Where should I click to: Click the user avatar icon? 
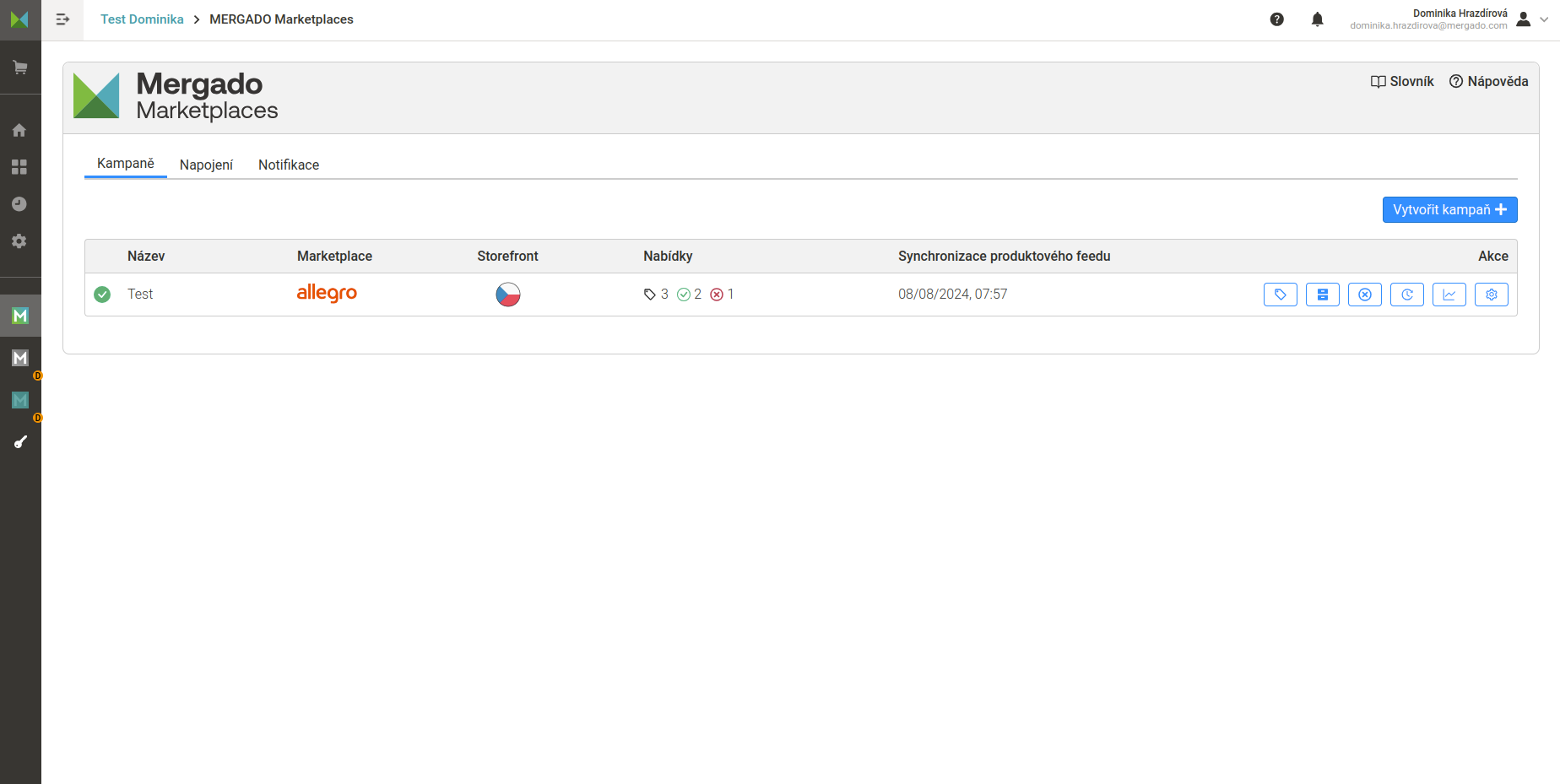(x=1524, y=19)
